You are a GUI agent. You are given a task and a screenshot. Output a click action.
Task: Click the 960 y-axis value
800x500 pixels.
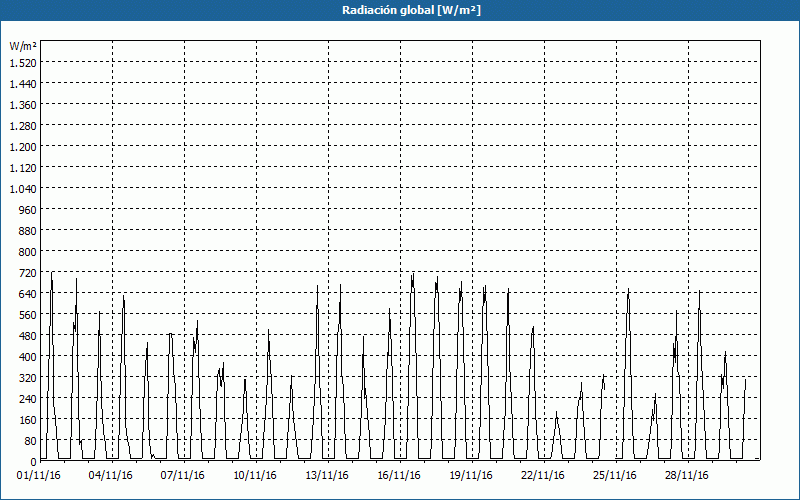tap(27, 210)
